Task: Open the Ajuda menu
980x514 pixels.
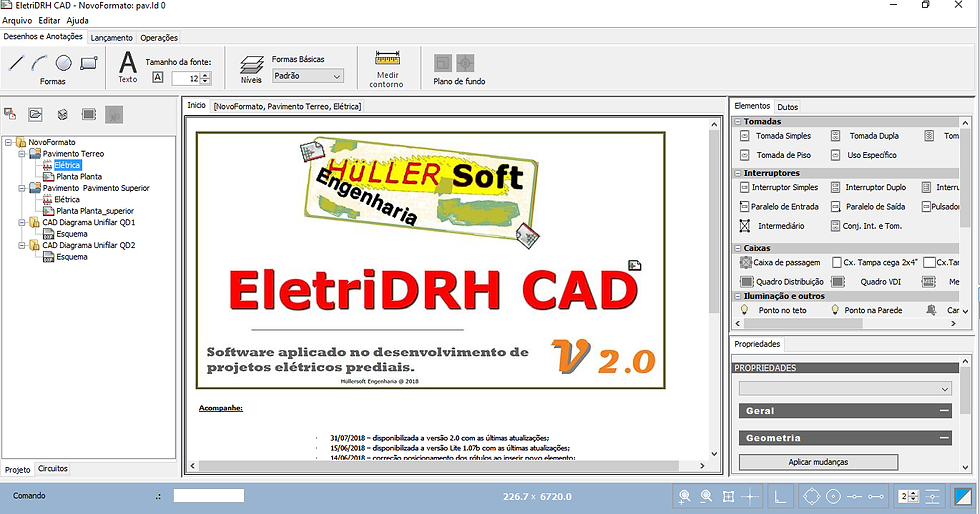Action: (x=78, y=20)
